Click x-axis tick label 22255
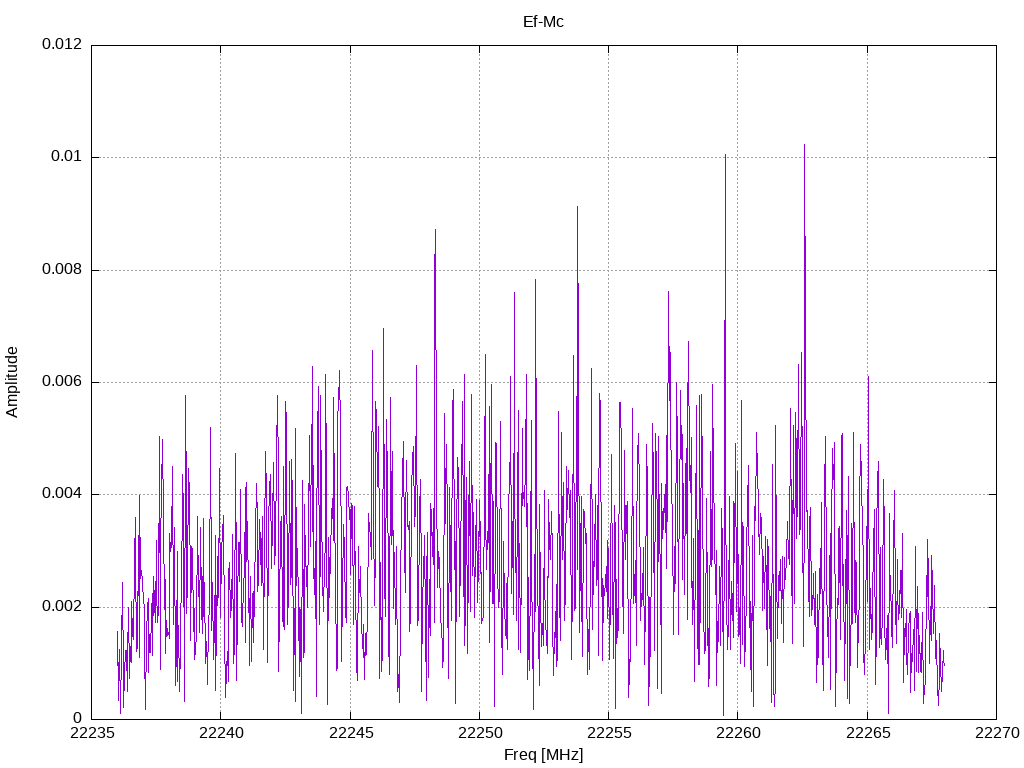This screenshot has height=768, width=1024. pyautogui.click(x=609, y=733)
